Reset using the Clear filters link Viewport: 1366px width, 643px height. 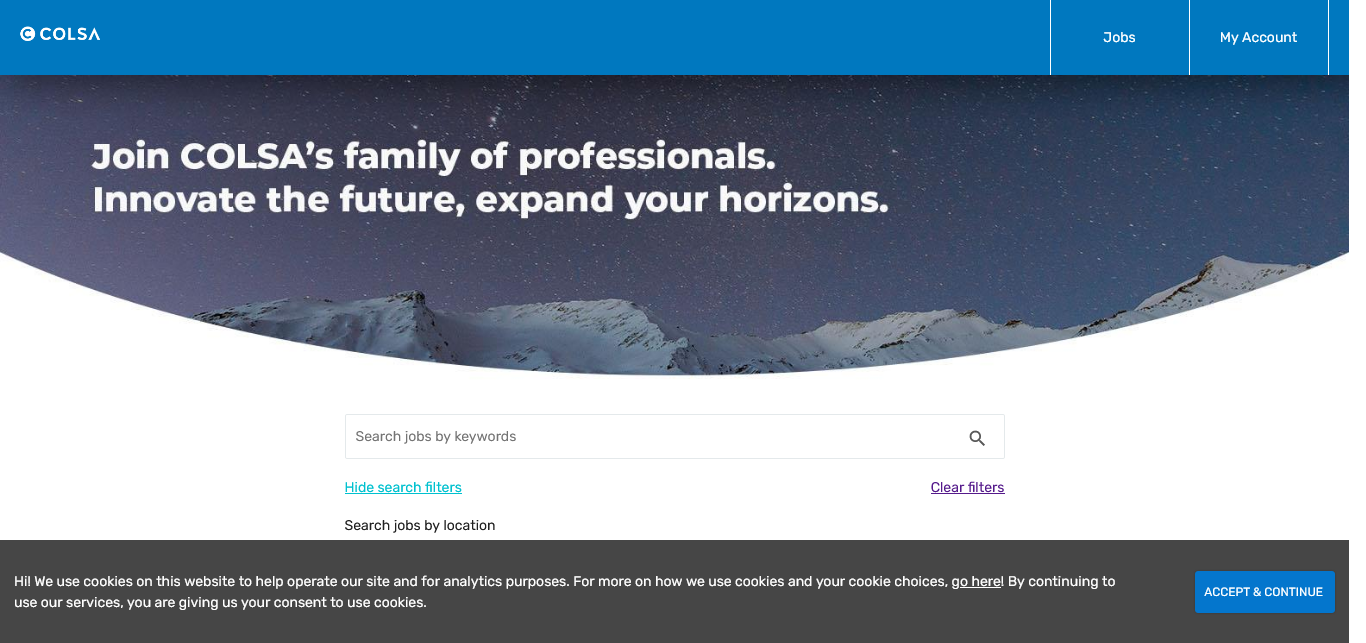tap(967, 488)
